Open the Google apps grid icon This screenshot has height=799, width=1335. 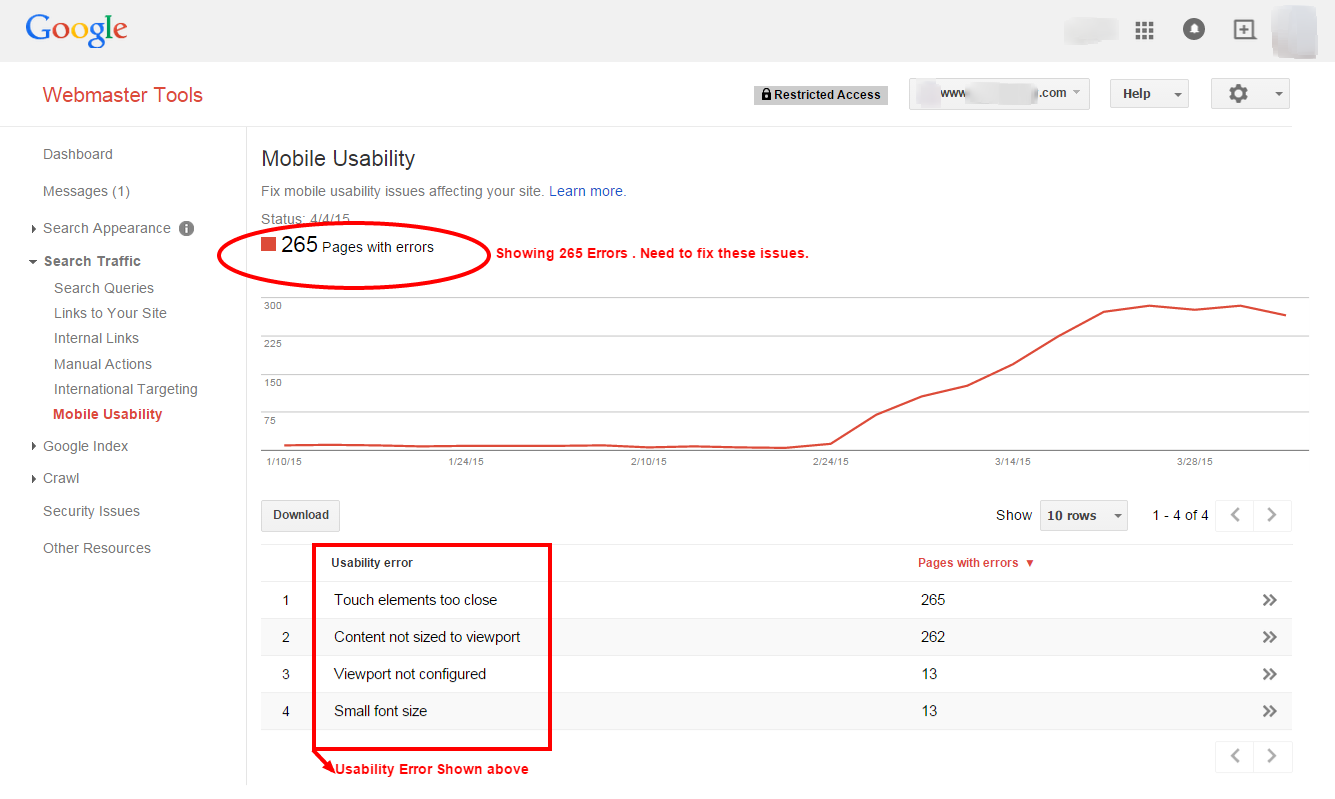tap(1145, 30)
